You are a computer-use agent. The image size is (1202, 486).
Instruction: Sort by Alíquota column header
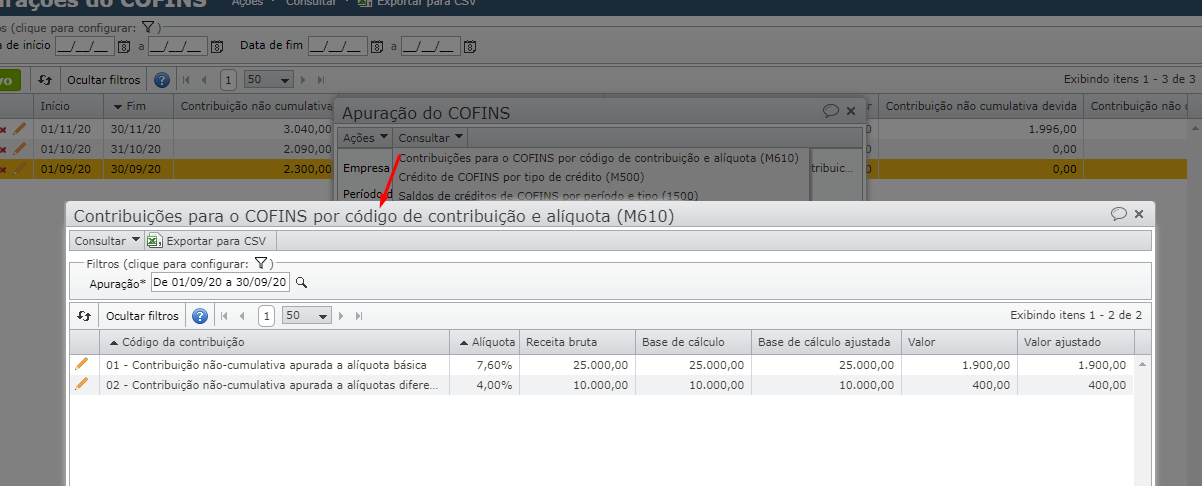(484, 342)
